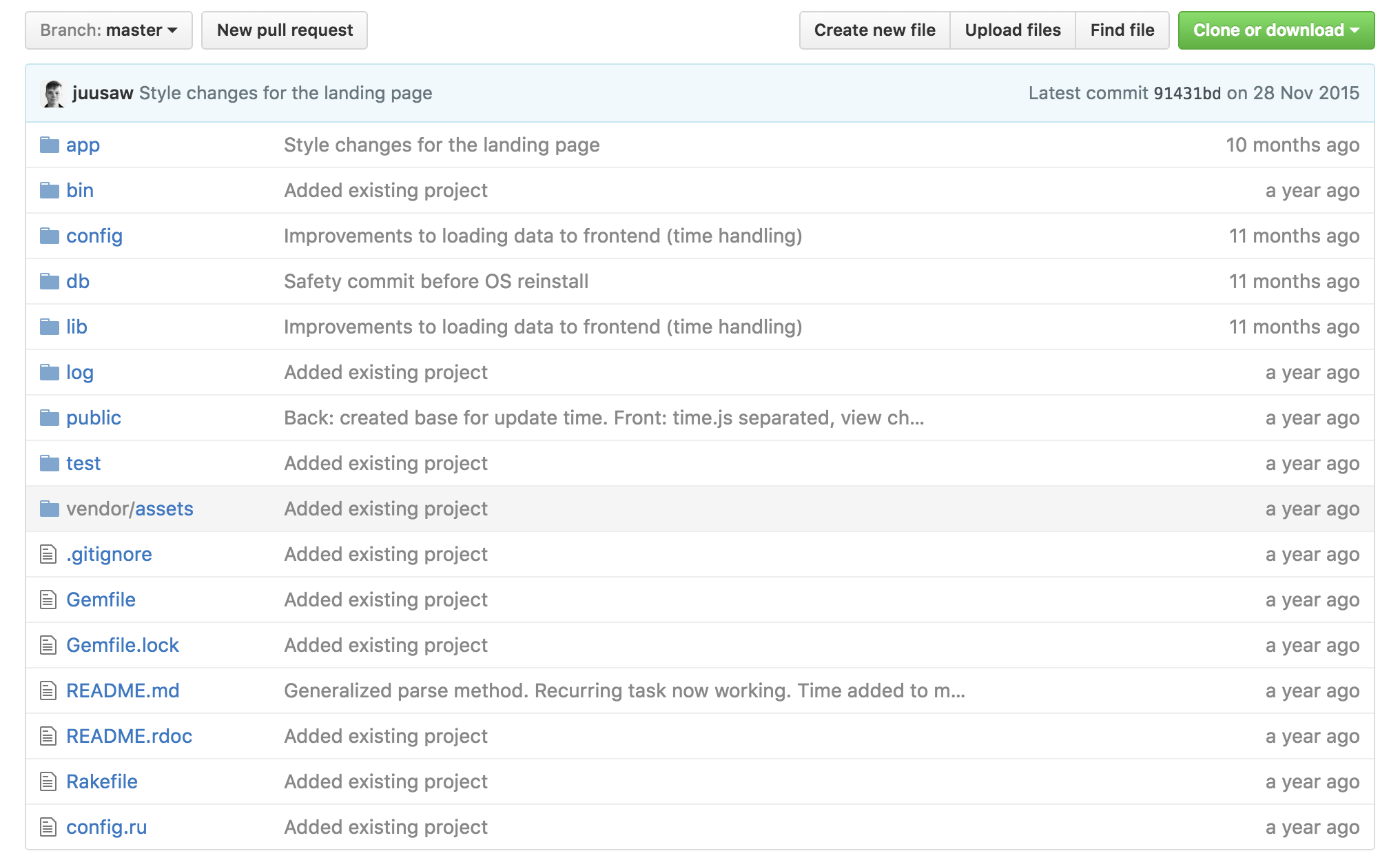Open the config folder link
1400x860 pixels.
(94, 236)
